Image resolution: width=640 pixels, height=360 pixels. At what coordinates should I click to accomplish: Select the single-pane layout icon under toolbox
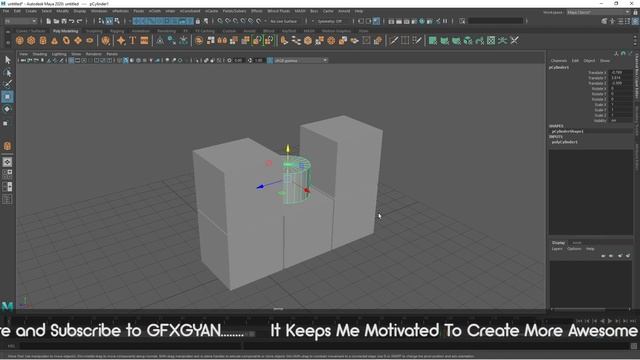(7, 162)
